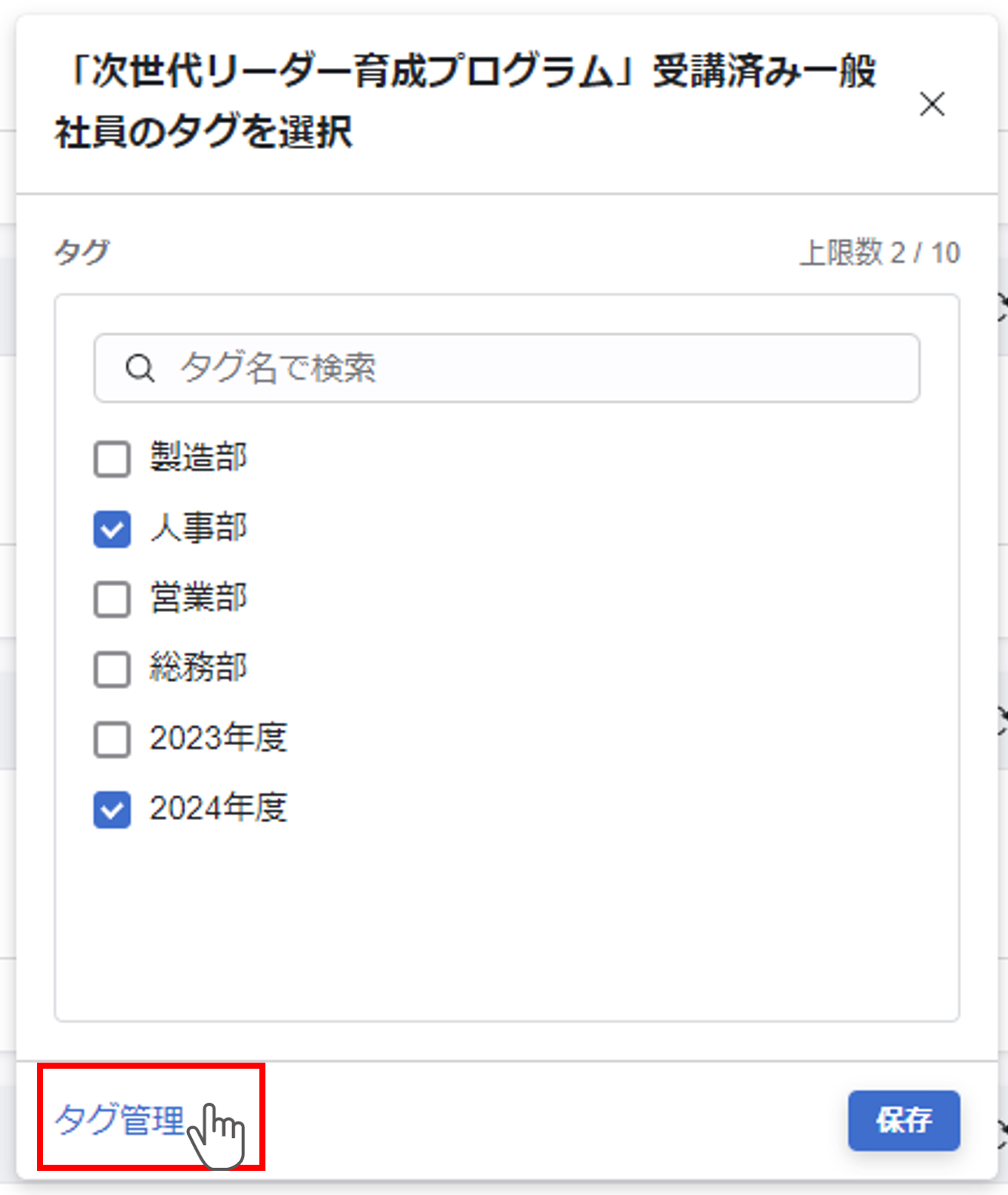Screen dimensions: 1008x1195
Task: Close the tag selection dialog
Action: (932, 104)
